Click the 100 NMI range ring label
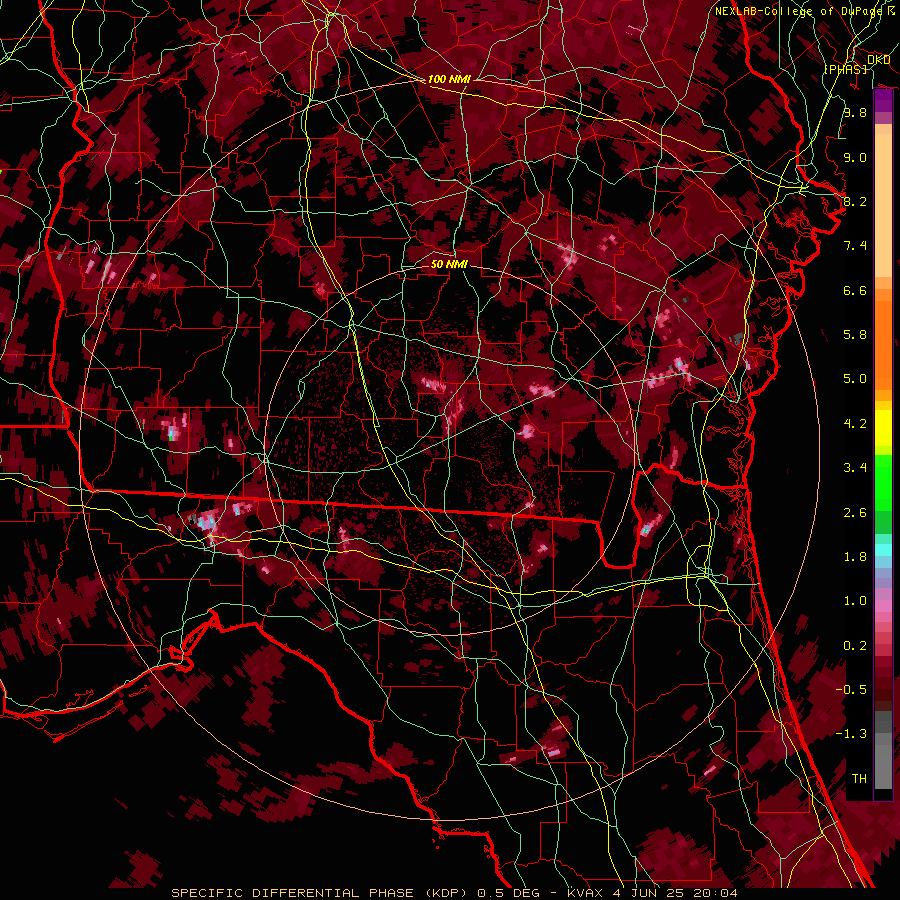This screenshot has width=900, height=900. (449, 79)
